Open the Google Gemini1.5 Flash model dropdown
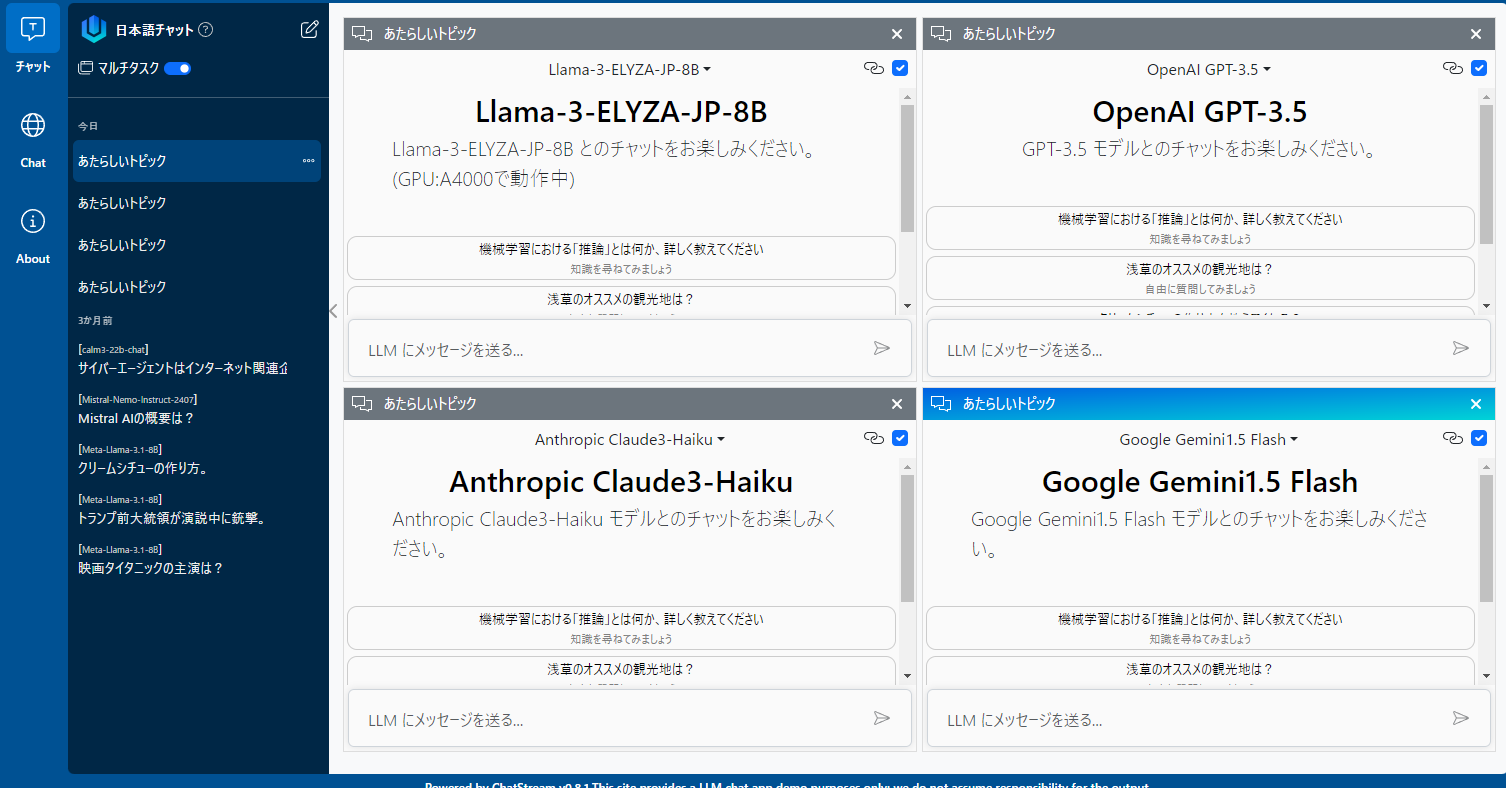This screenshot has height=788, width=1506. (x=1200, y=439)
